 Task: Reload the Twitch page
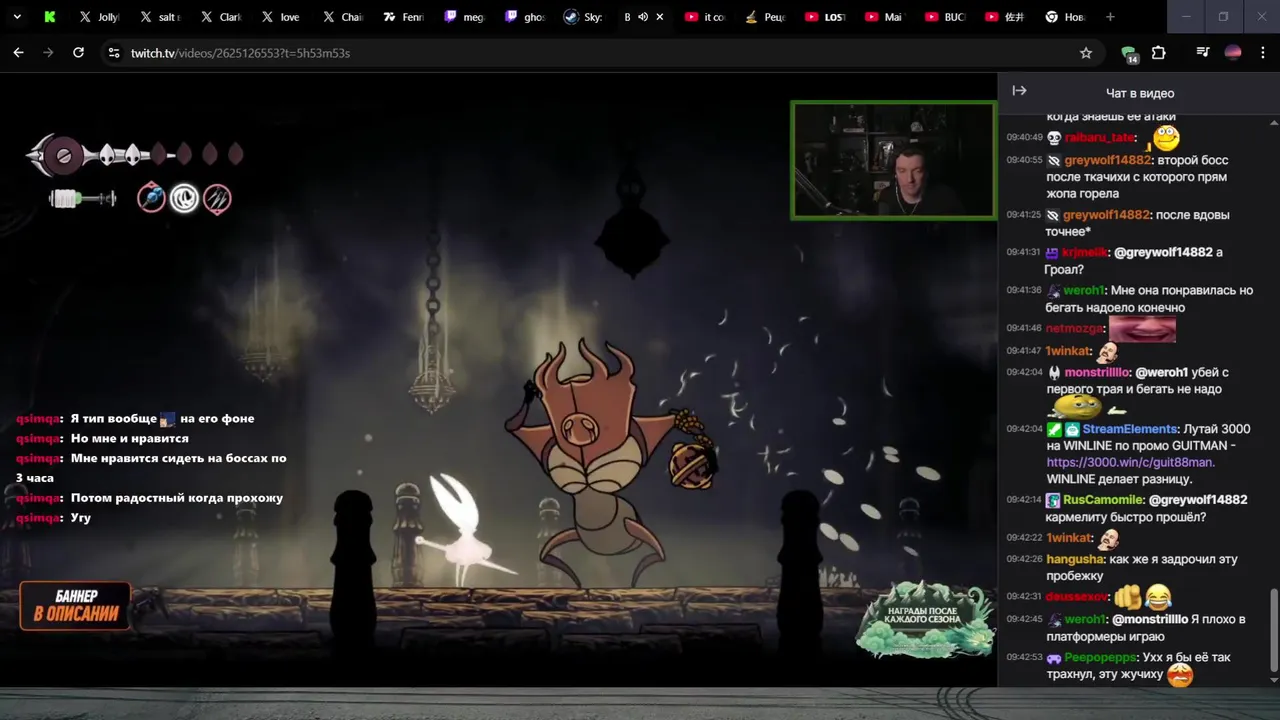(x=78, y=53)
